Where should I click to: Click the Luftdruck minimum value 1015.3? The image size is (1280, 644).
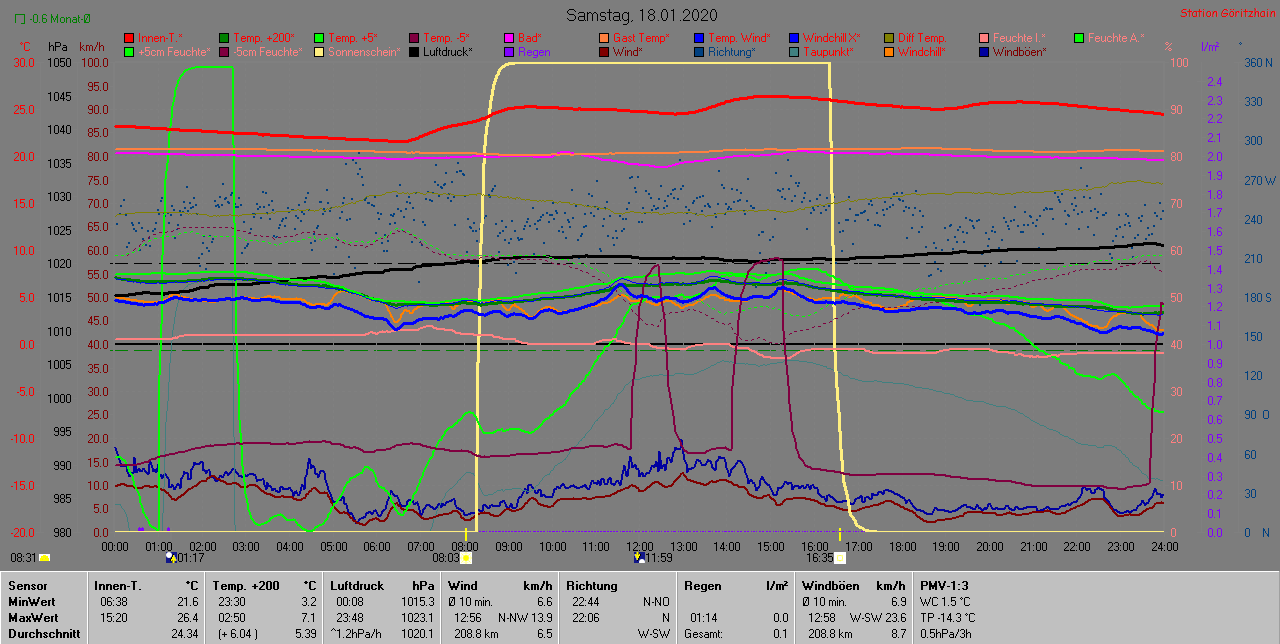417,601
